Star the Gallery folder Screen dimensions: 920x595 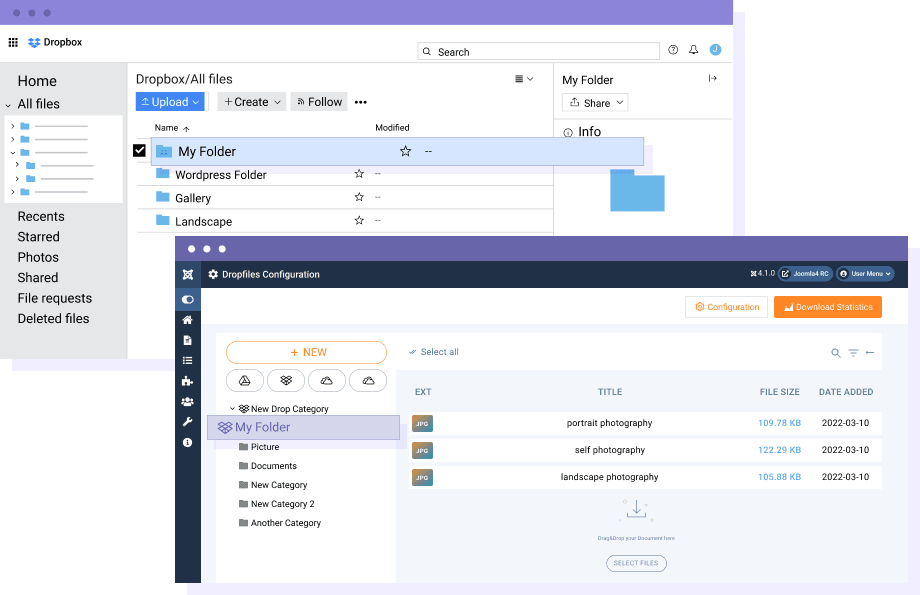coord(359,198)
